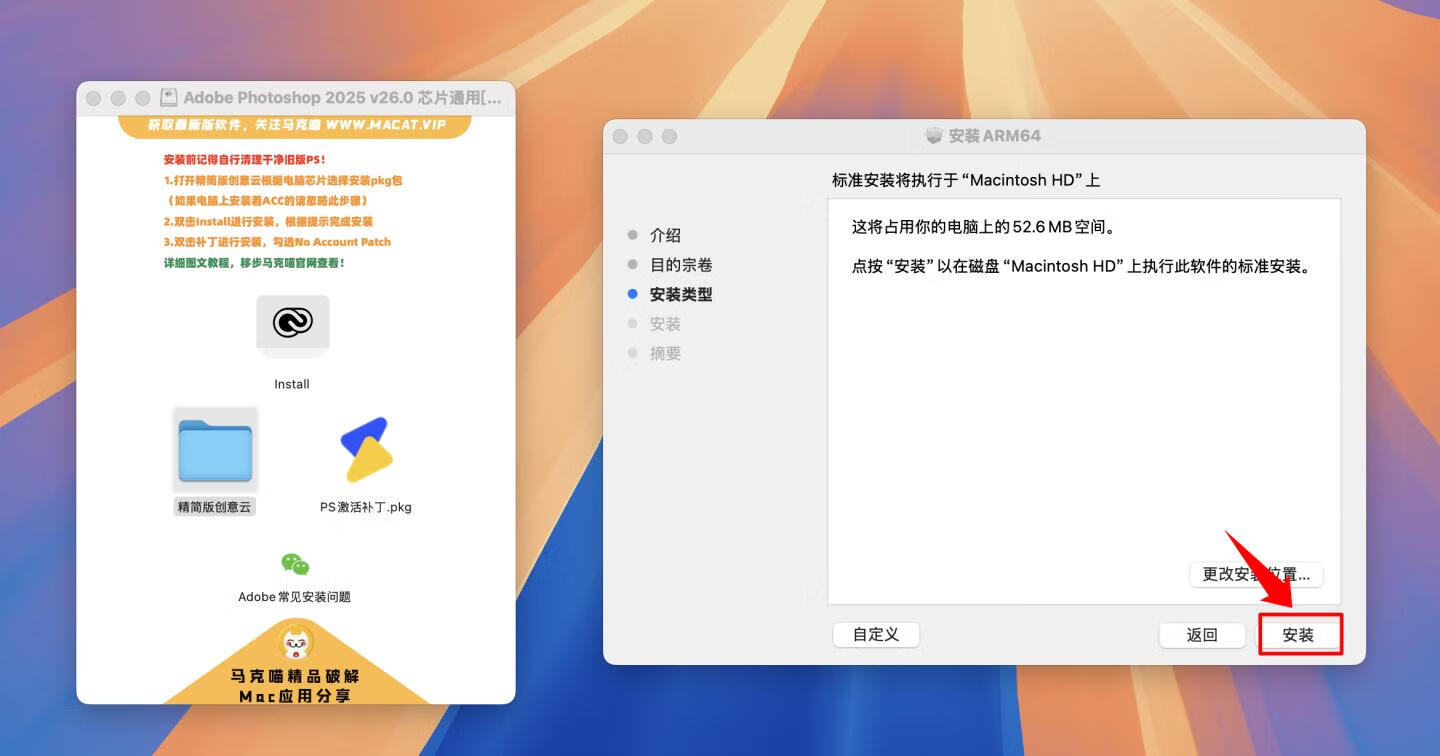Click the 精简版创意云 folder label
The height and width of the screenshot is (756, 1440).
coord(215,507)
